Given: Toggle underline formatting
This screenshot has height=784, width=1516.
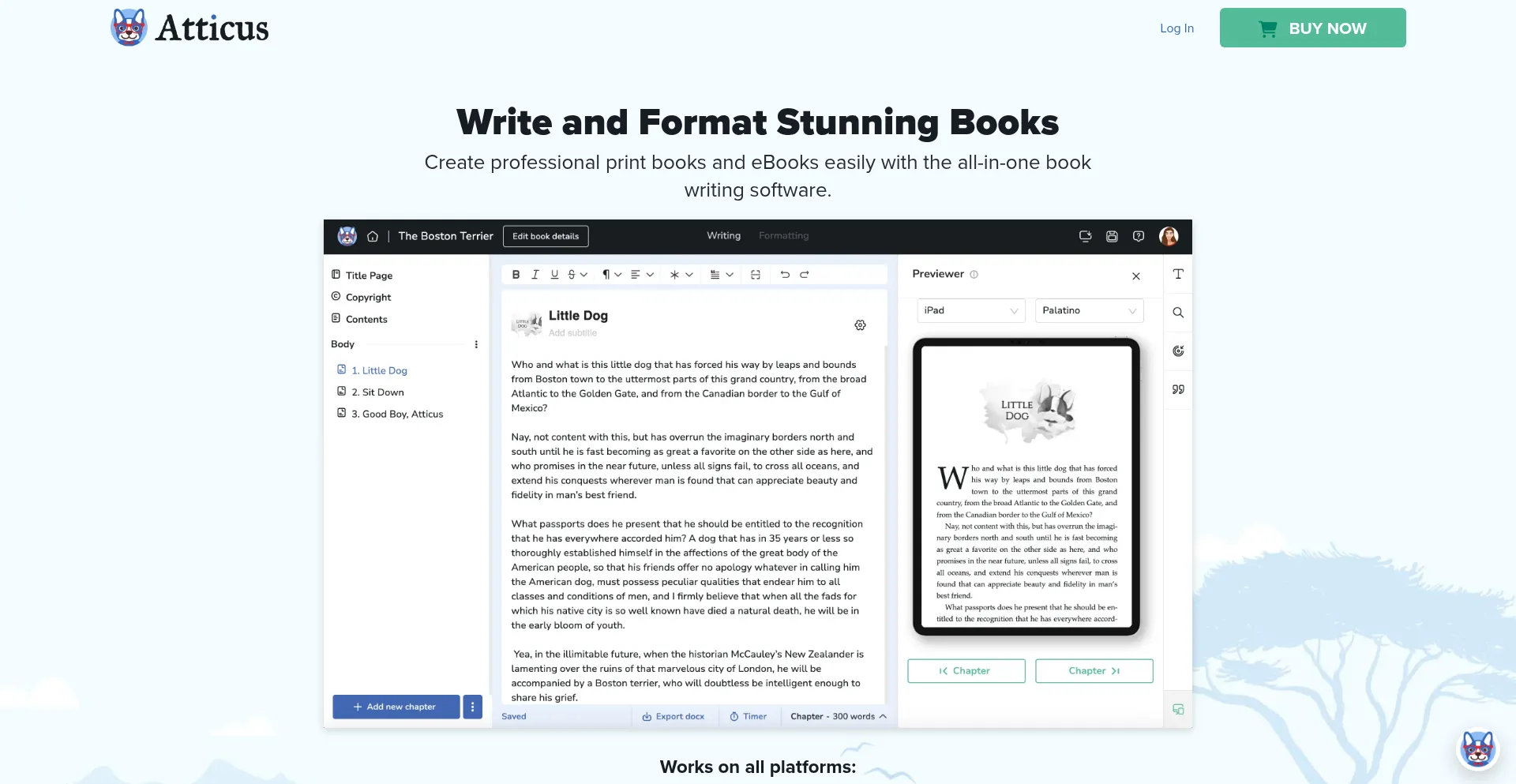Looking at the screenshot, I should (554, 275).
